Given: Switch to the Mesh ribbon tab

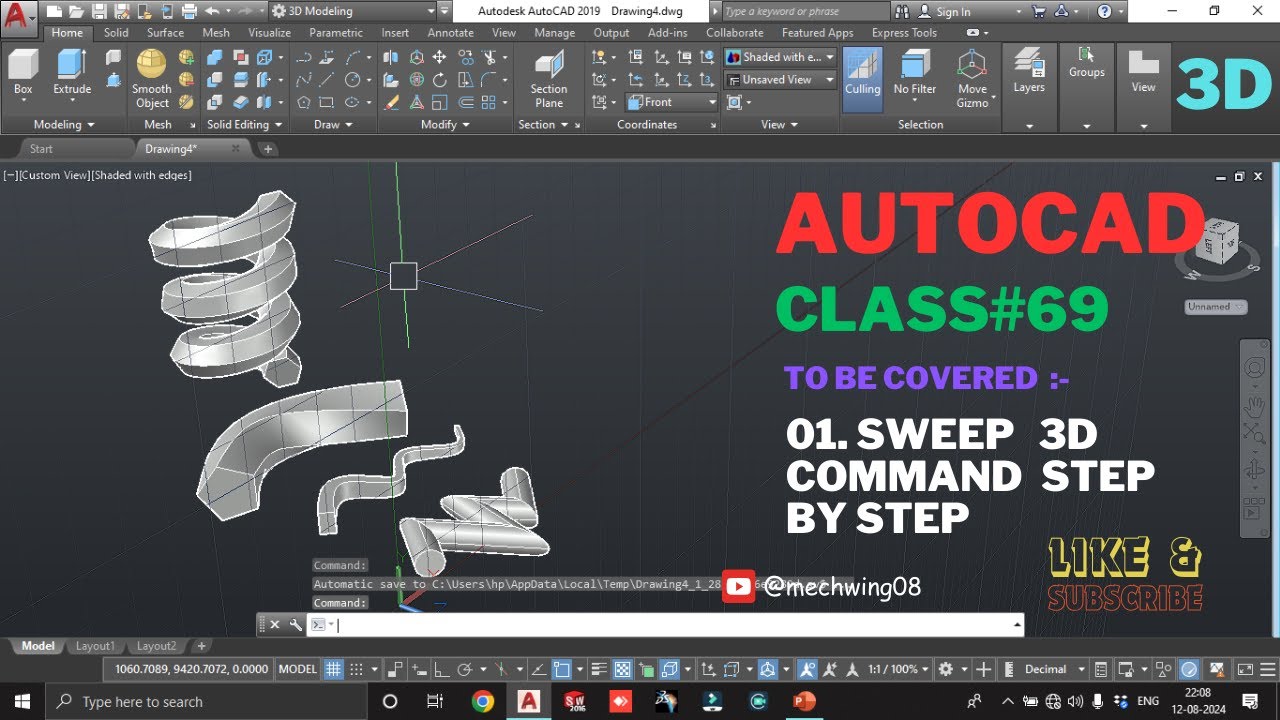Looking at the screenshot, I should point(216,32).
